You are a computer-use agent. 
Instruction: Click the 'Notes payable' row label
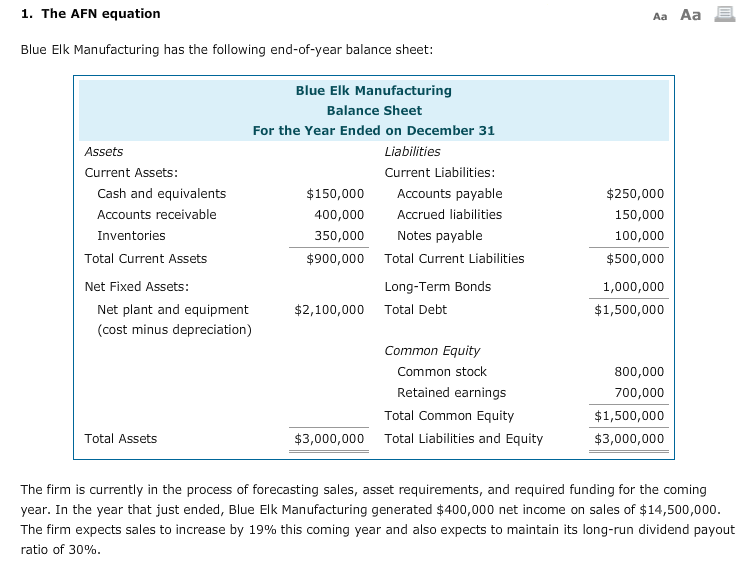point(440,236)
